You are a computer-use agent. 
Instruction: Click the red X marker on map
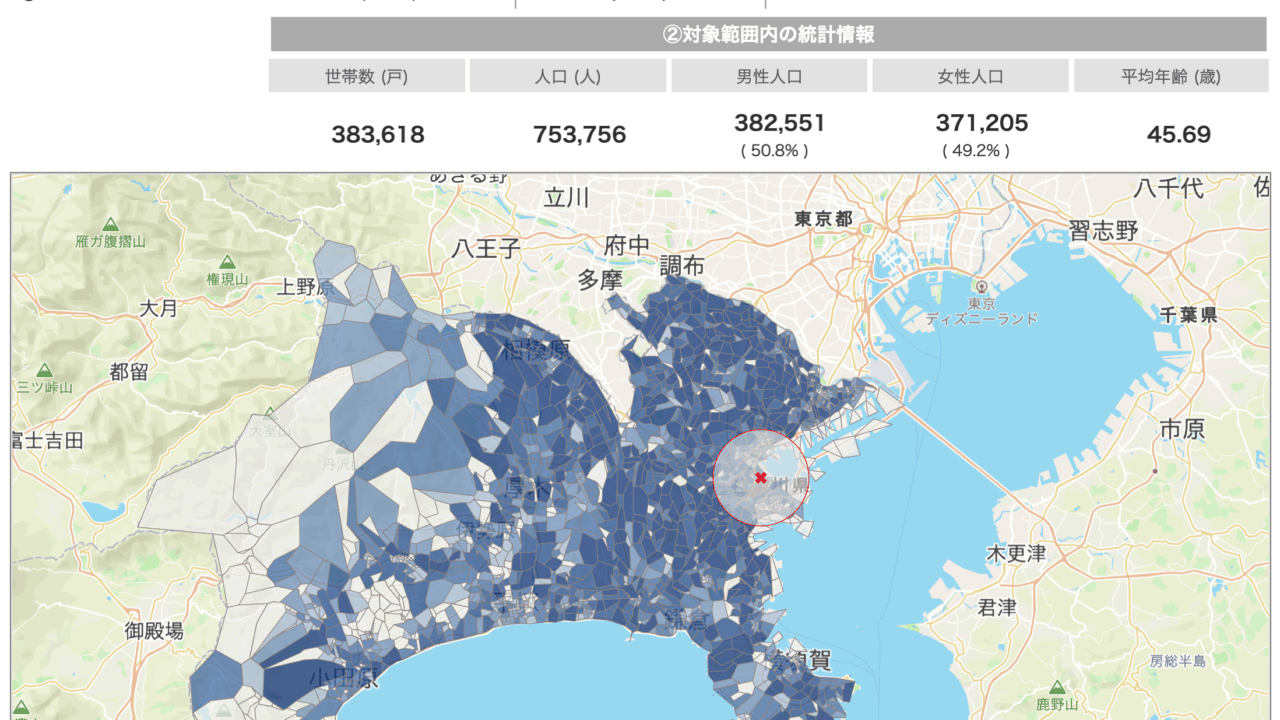[x=761, y=478]
